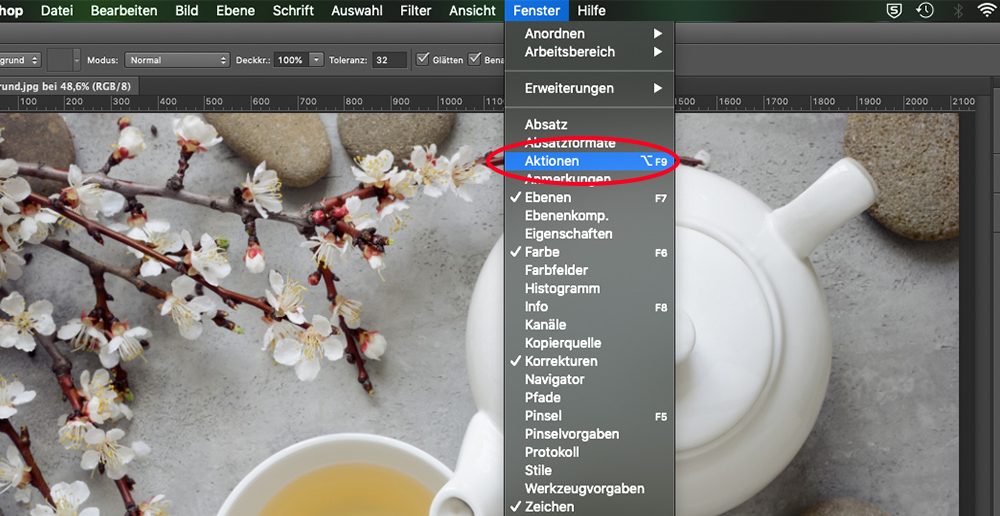The width and height of the screenshot is (1000, 516).
Task: Toggle the Benachbart checkbox
Action: coord(474,59)
